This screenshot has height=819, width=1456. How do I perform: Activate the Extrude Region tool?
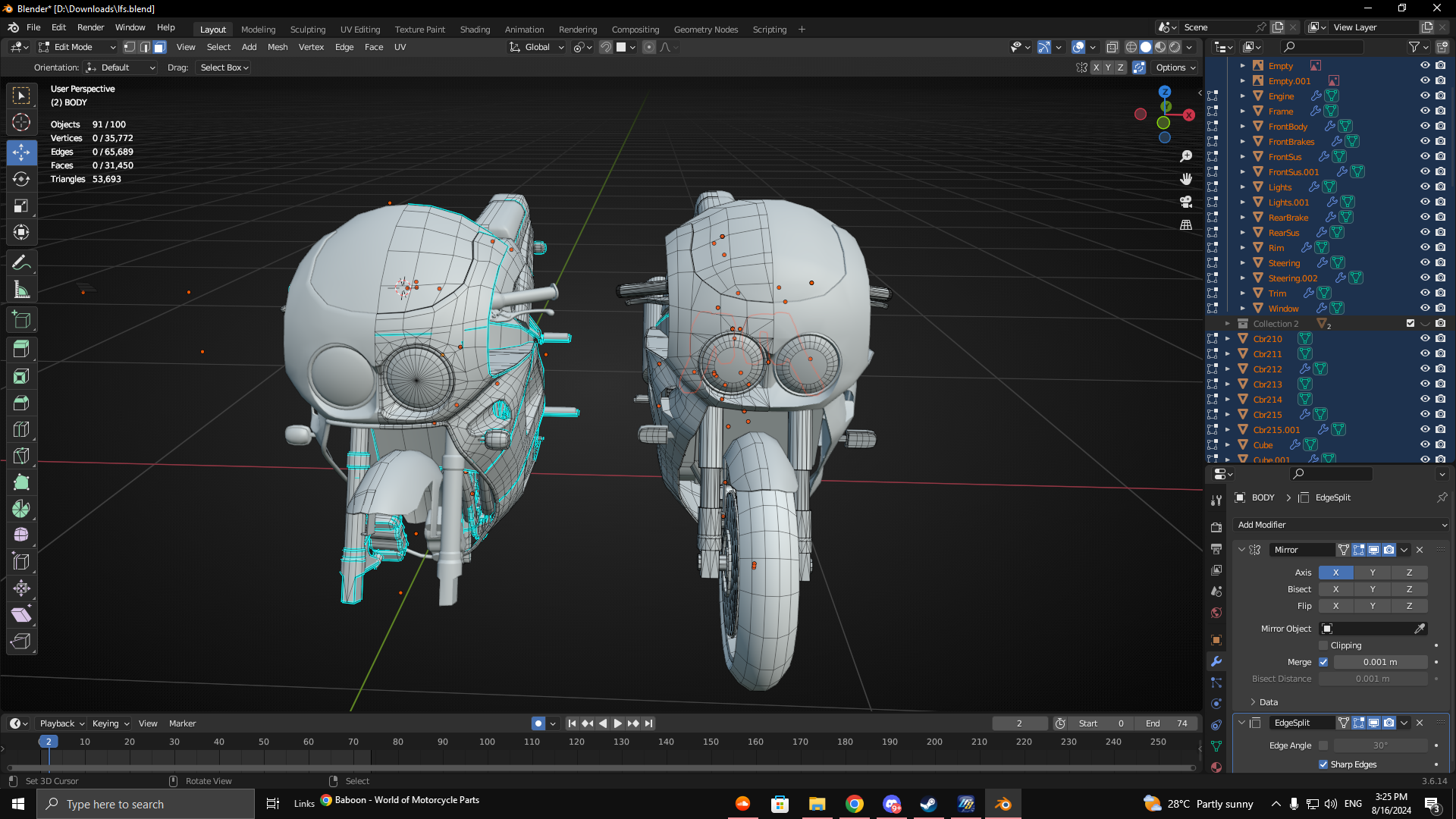(x=21, y=350)
